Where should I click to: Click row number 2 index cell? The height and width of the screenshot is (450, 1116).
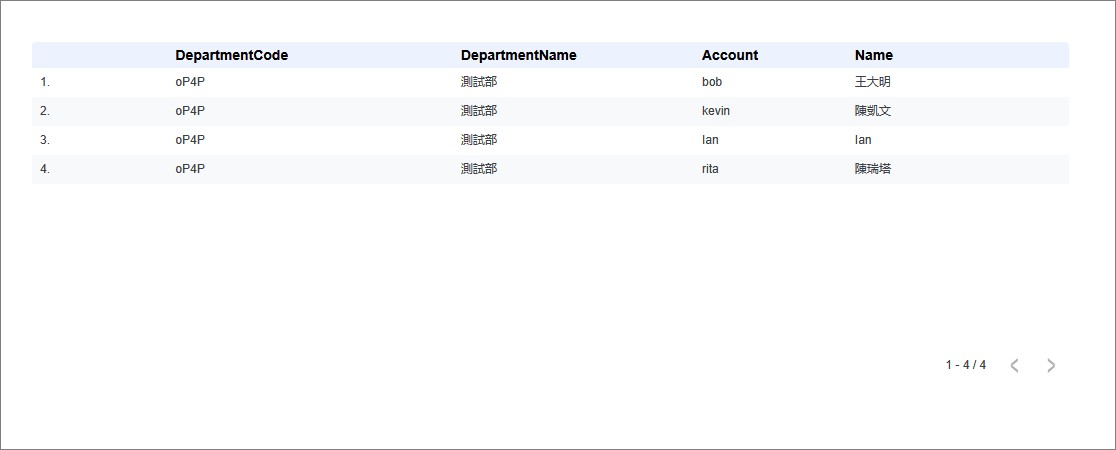click(x=45, y=111)
